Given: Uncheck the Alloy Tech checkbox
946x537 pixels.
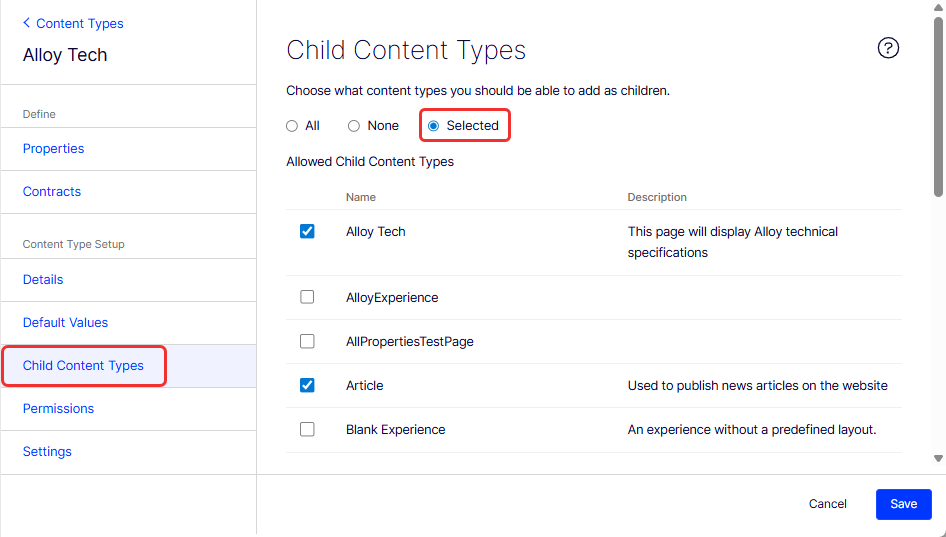Looking at the screenshot, I should [x=307, y=231].
